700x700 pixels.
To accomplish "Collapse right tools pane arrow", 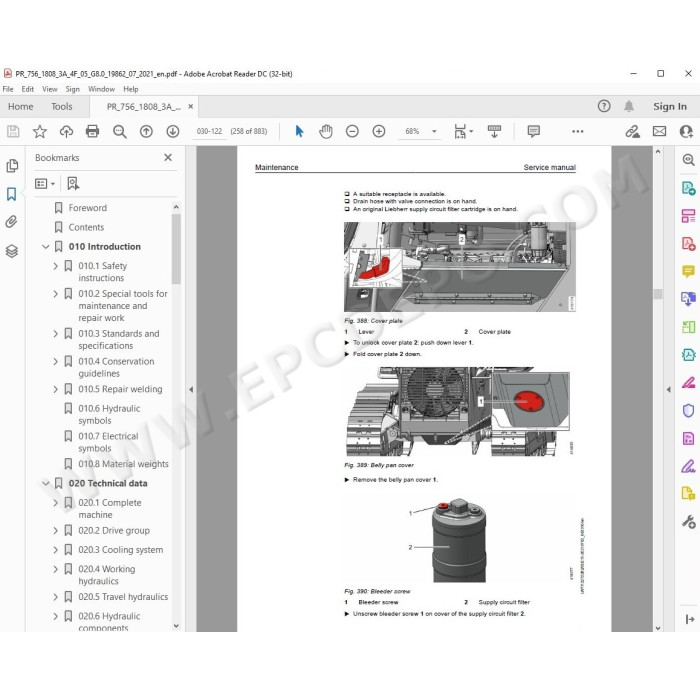I will tap(668, 389).
